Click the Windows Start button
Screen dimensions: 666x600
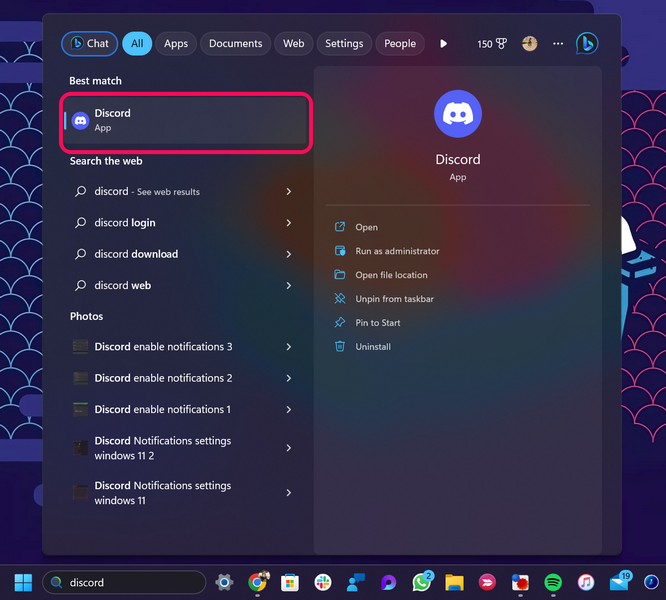(x=22, y=582)
